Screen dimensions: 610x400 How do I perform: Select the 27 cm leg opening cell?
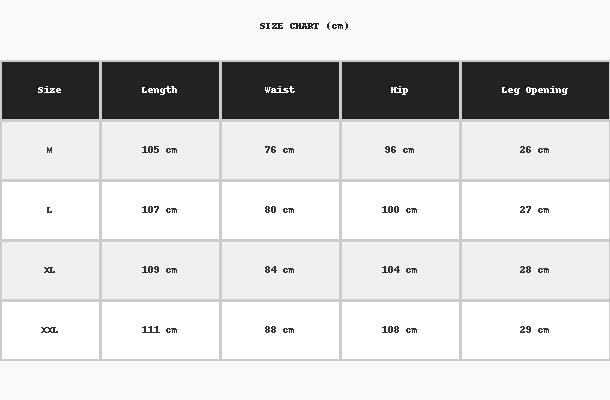click(x=534, y=210)
